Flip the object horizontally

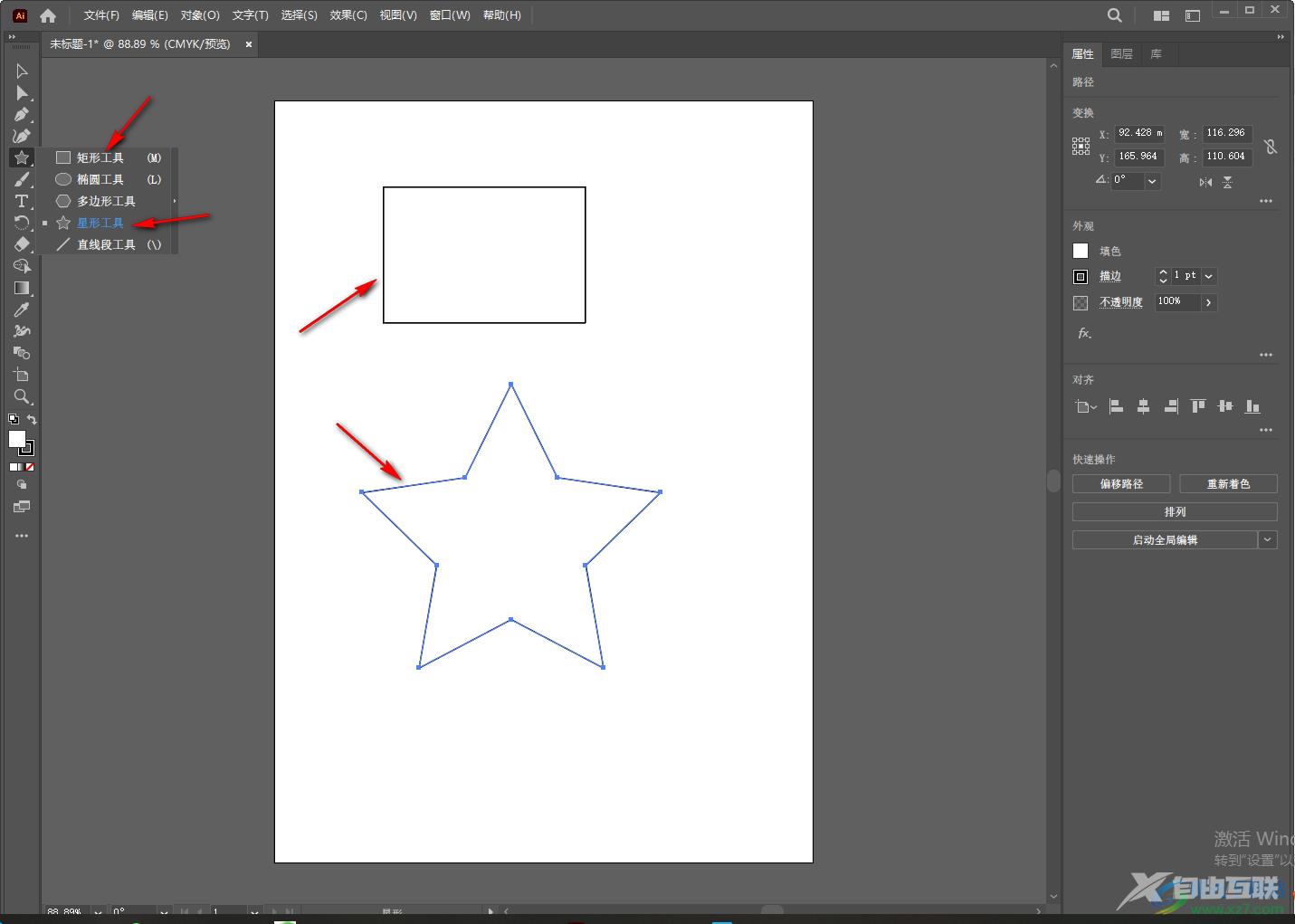[1205, 182]
